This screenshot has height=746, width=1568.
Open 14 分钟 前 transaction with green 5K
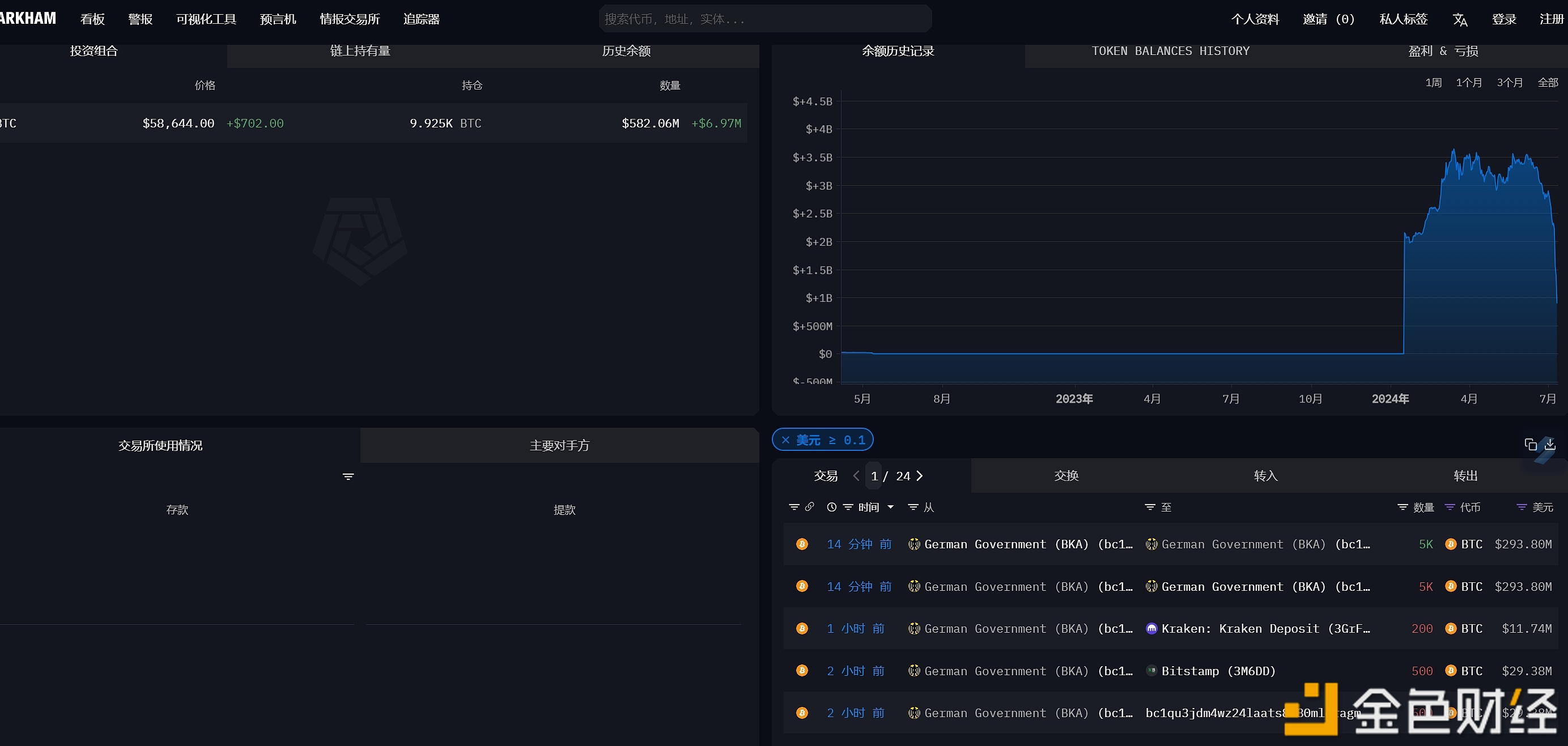coord(859,544)
